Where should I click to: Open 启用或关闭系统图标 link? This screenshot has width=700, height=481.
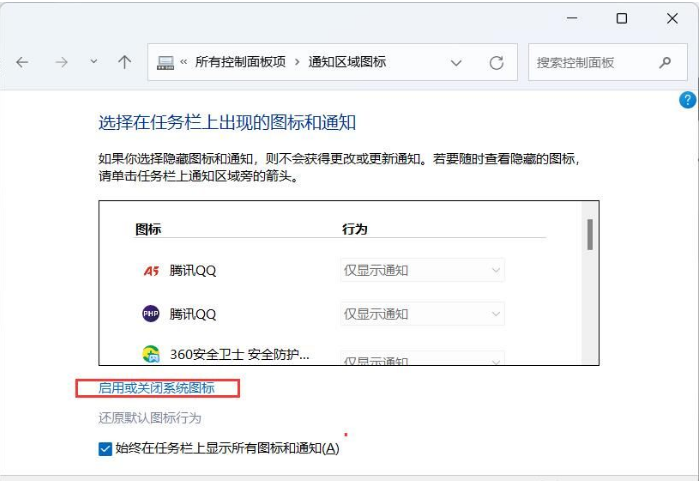click(x=156, y=388)
